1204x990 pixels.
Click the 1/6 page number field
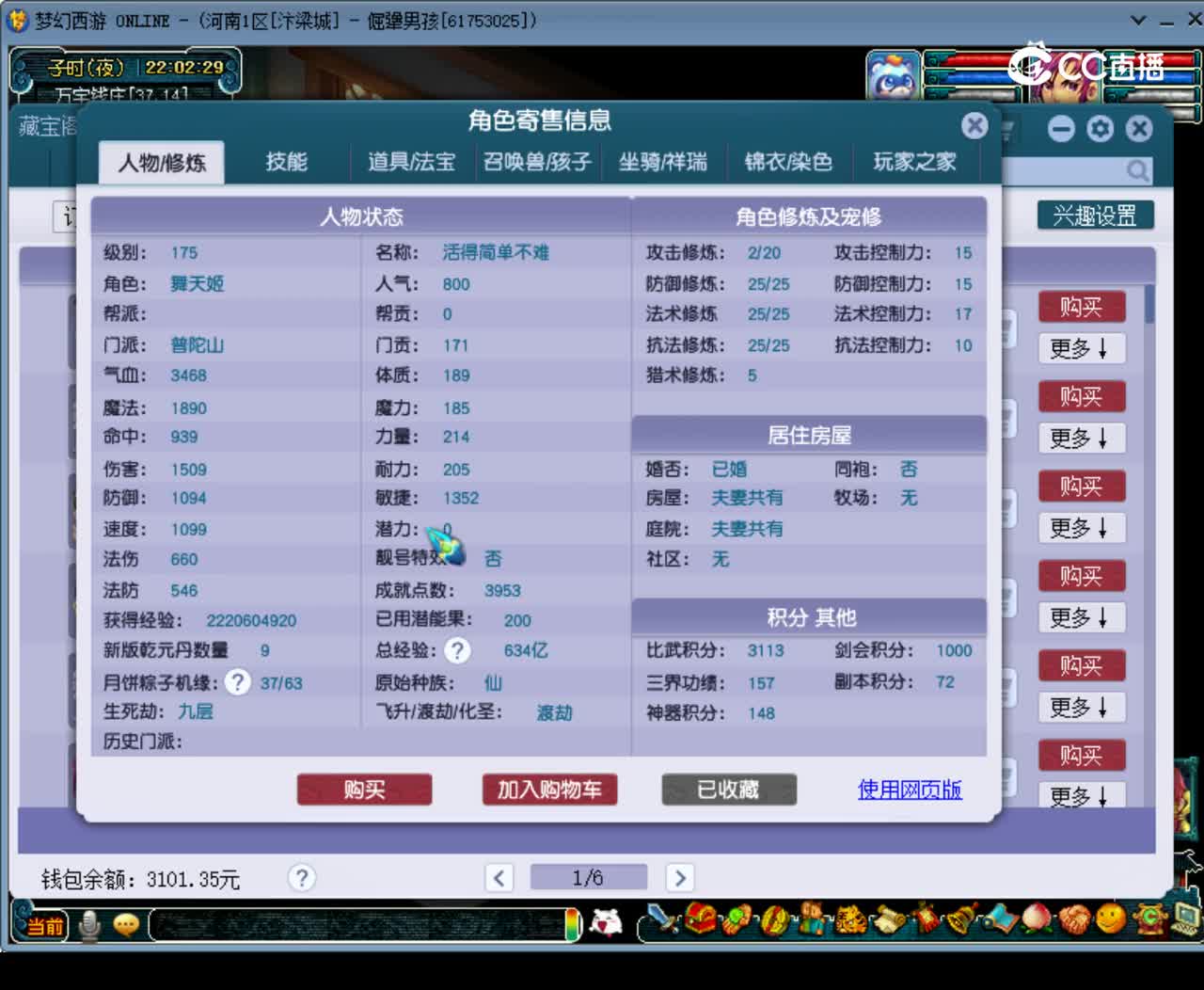tap(589, 878)
